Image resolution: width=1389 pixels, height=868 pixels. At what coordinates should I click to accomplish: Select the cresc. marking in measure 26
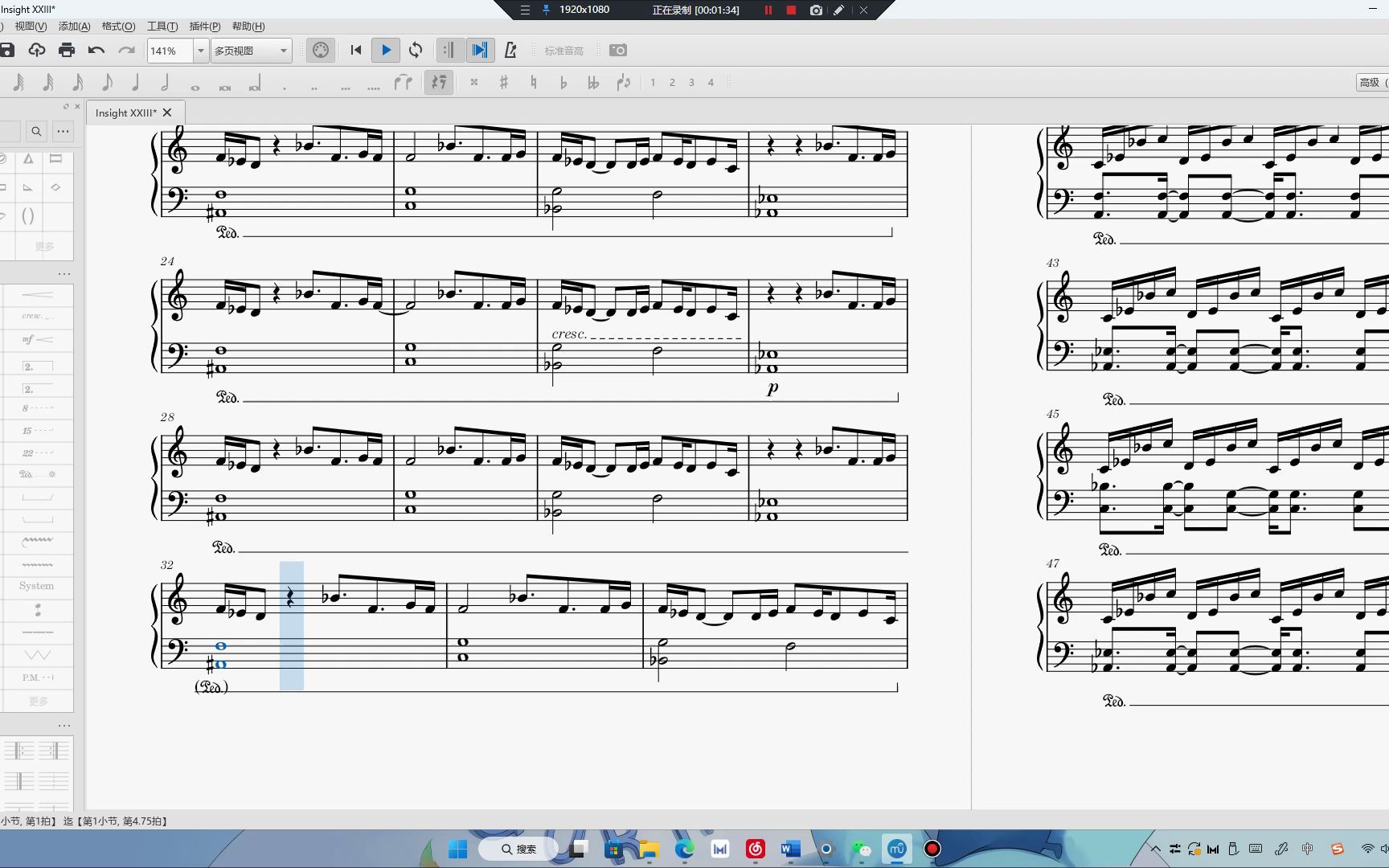[569, 334]
